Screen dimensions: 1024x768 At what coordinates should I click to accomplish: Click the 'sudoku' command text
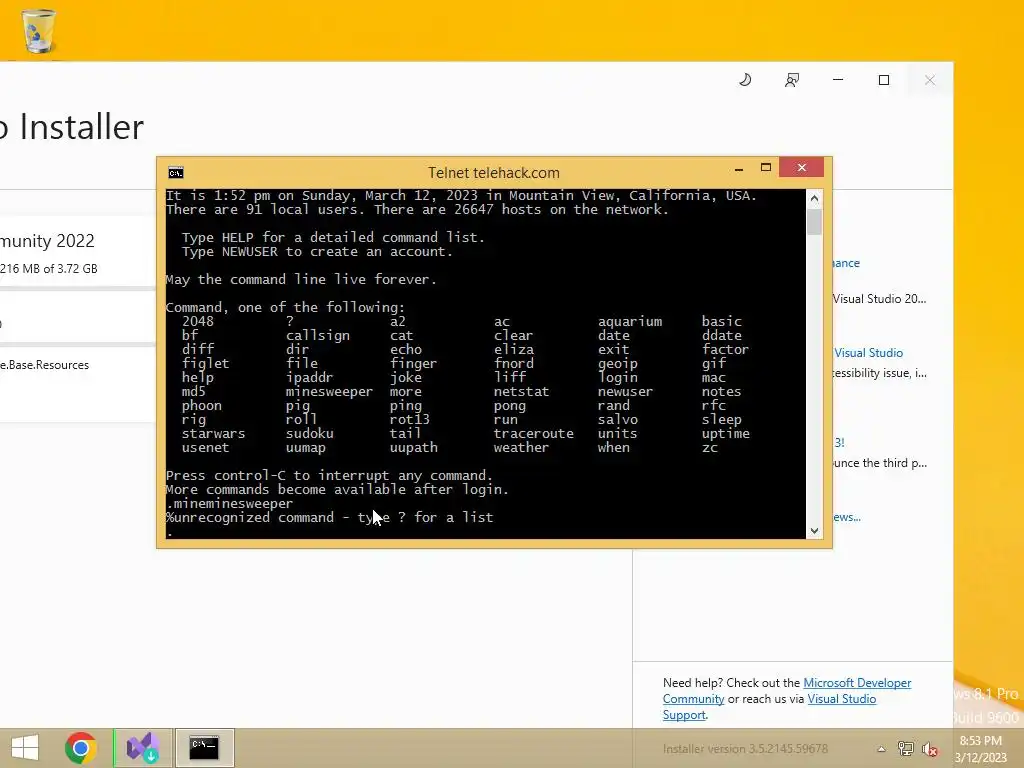[x=310, y=434]
